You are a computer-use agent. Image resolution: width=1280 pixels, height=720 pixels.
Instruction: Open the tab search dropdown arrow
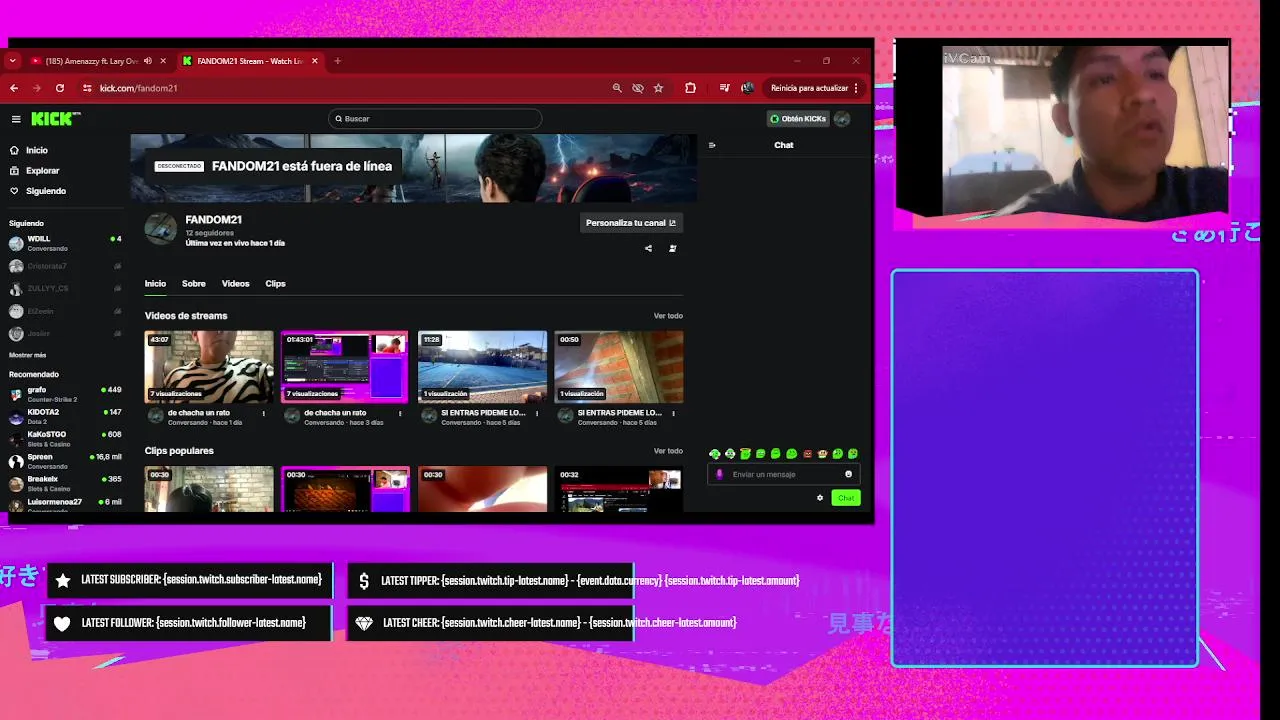coord(12,61)
